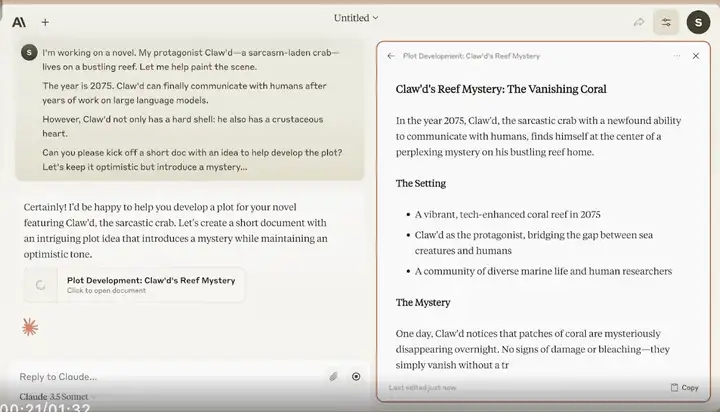Click the artifact title in panel header

pos(471,56)
